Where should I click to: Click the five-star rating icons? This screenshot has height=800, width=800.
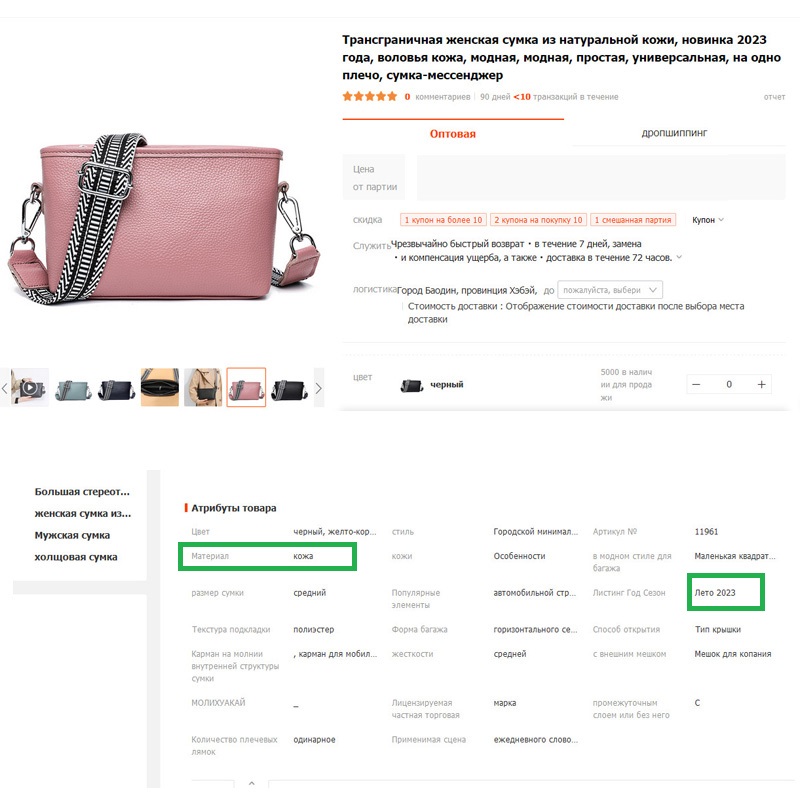click(x=370, y=96)
